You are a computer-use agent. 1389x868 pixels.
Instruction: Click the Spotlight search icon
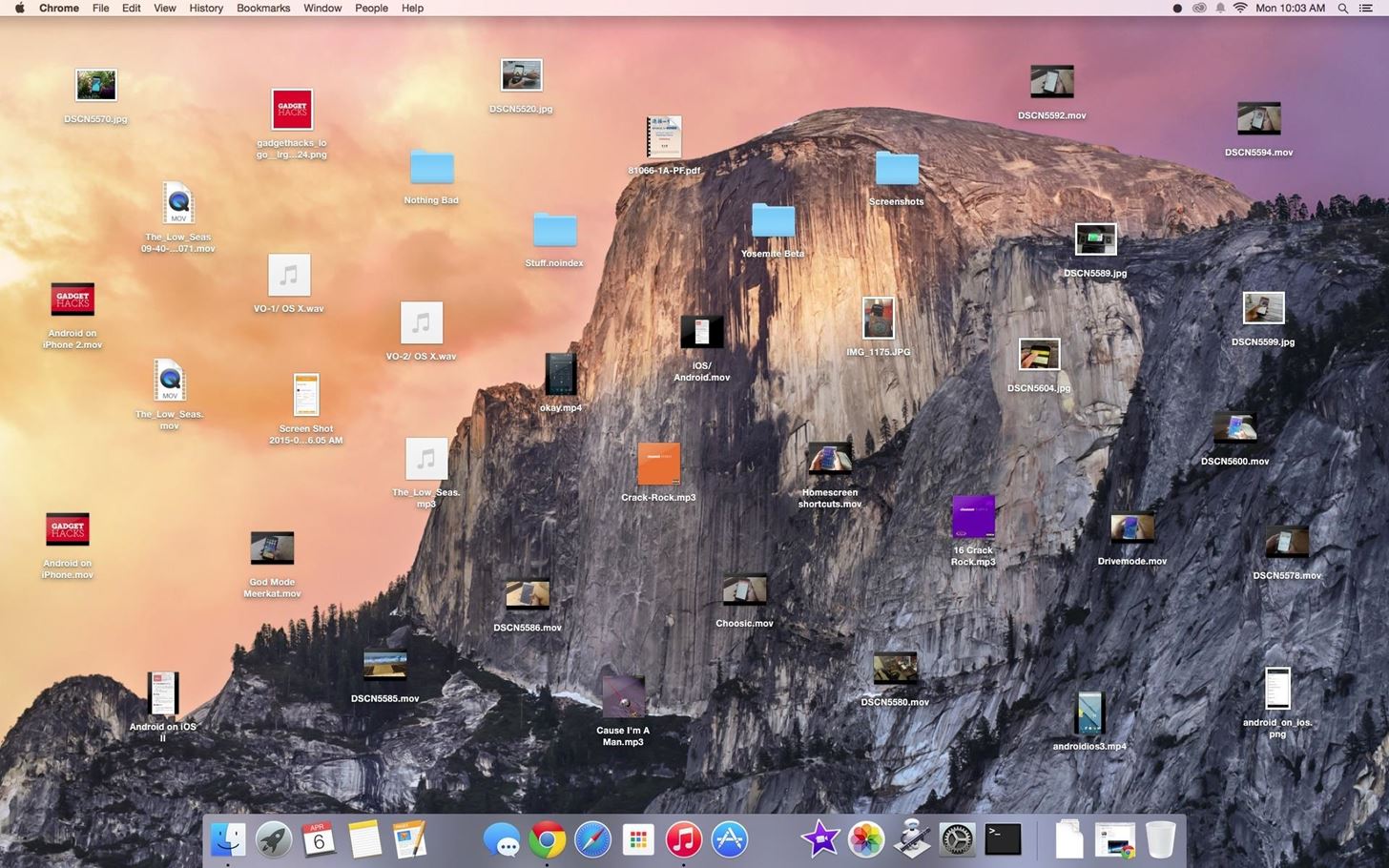tap(1342, 8)
